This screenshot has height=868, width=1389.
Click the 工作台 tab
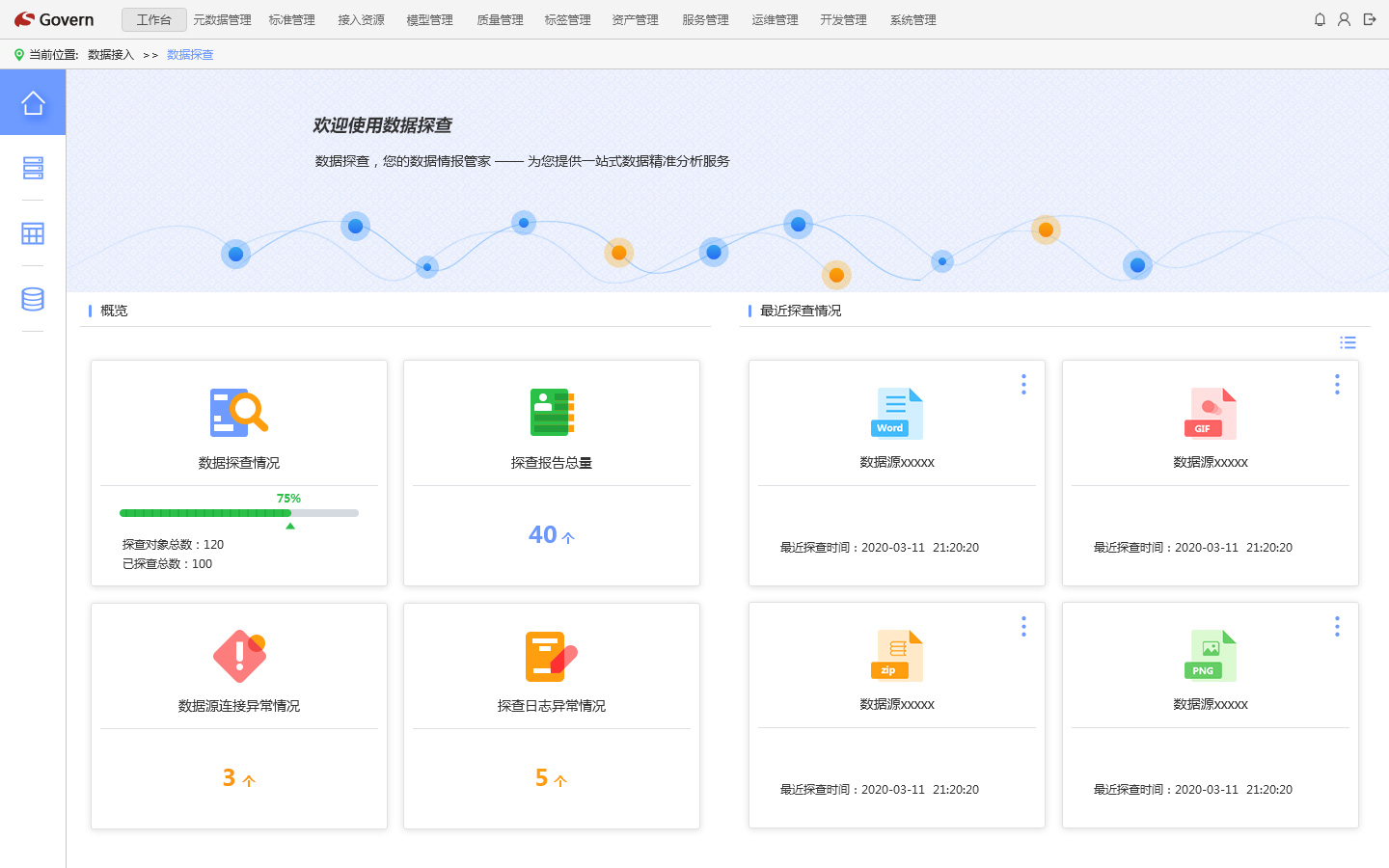tap(154, 20)
